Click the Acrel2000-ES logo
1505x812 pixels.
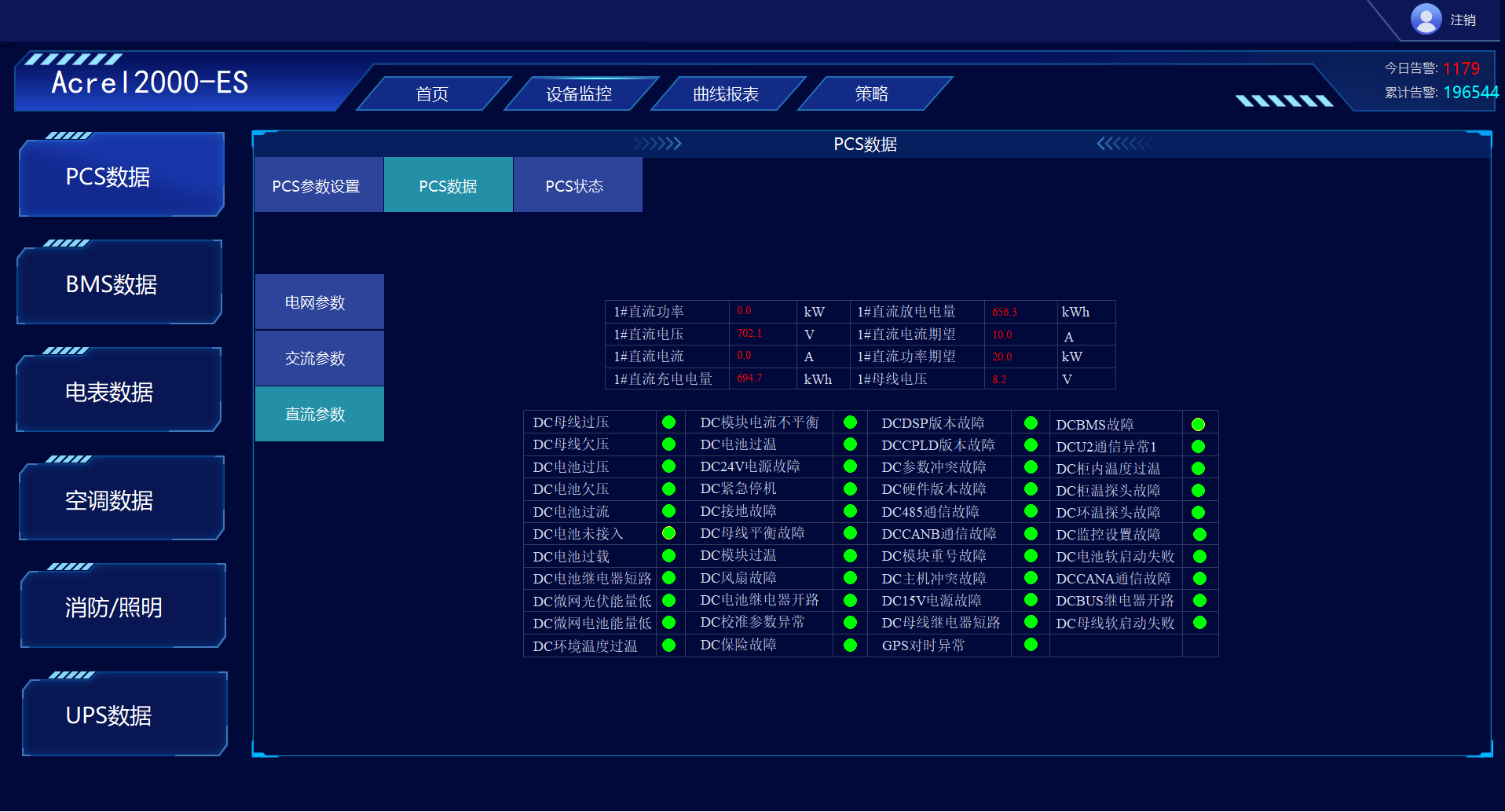(x=149, y=82)
